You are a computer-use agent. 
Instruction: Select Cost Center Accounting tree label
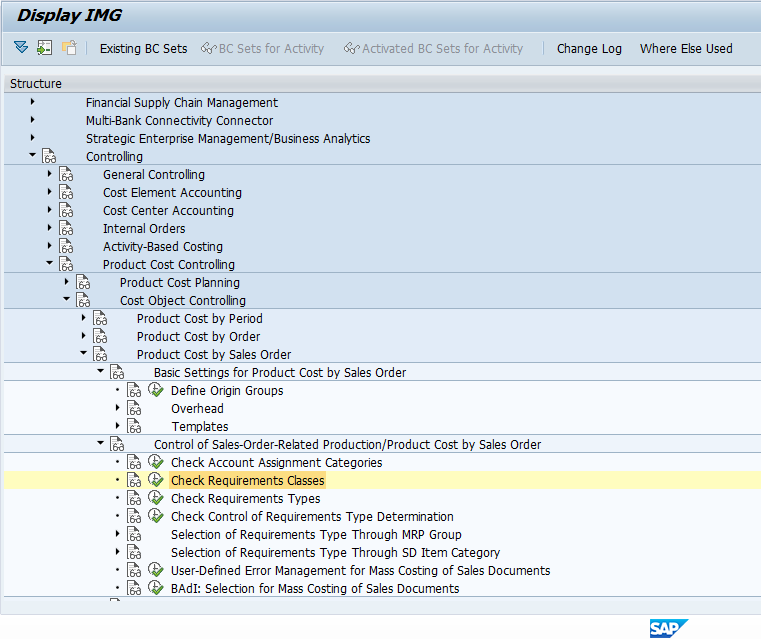coord(168,211)
